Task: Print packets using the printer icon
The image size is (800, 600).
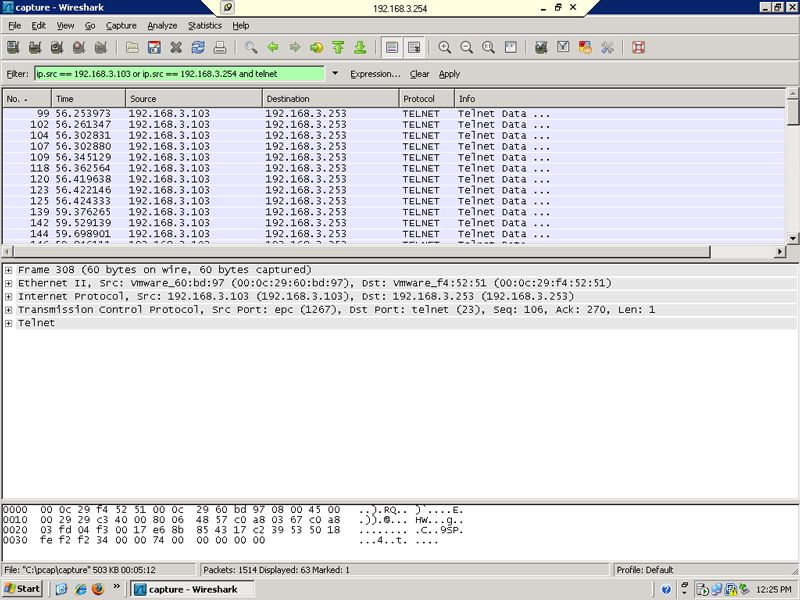Action: 220,47
